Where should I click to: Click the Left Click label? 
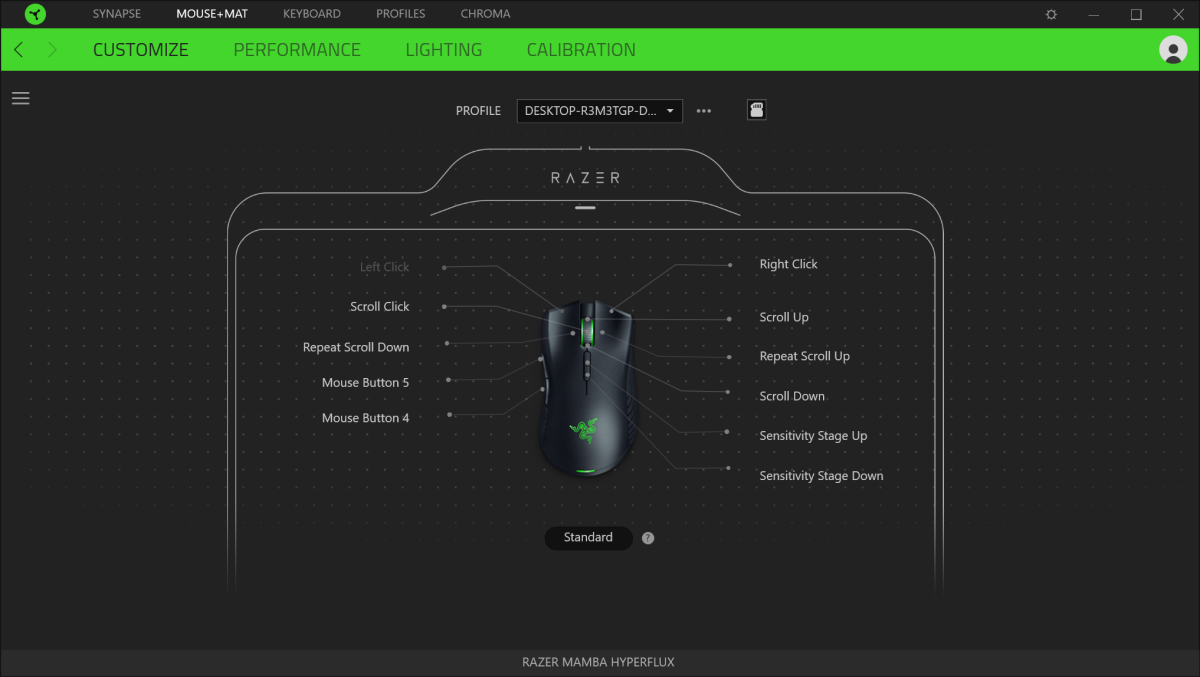tap(385, 268)
